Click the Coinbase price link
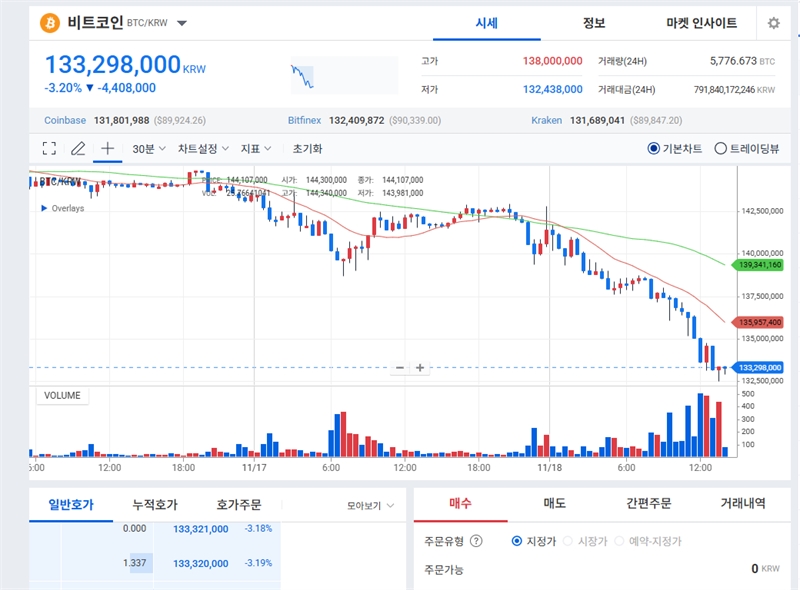Screen dimensions: 800x590 click(65, 120)
